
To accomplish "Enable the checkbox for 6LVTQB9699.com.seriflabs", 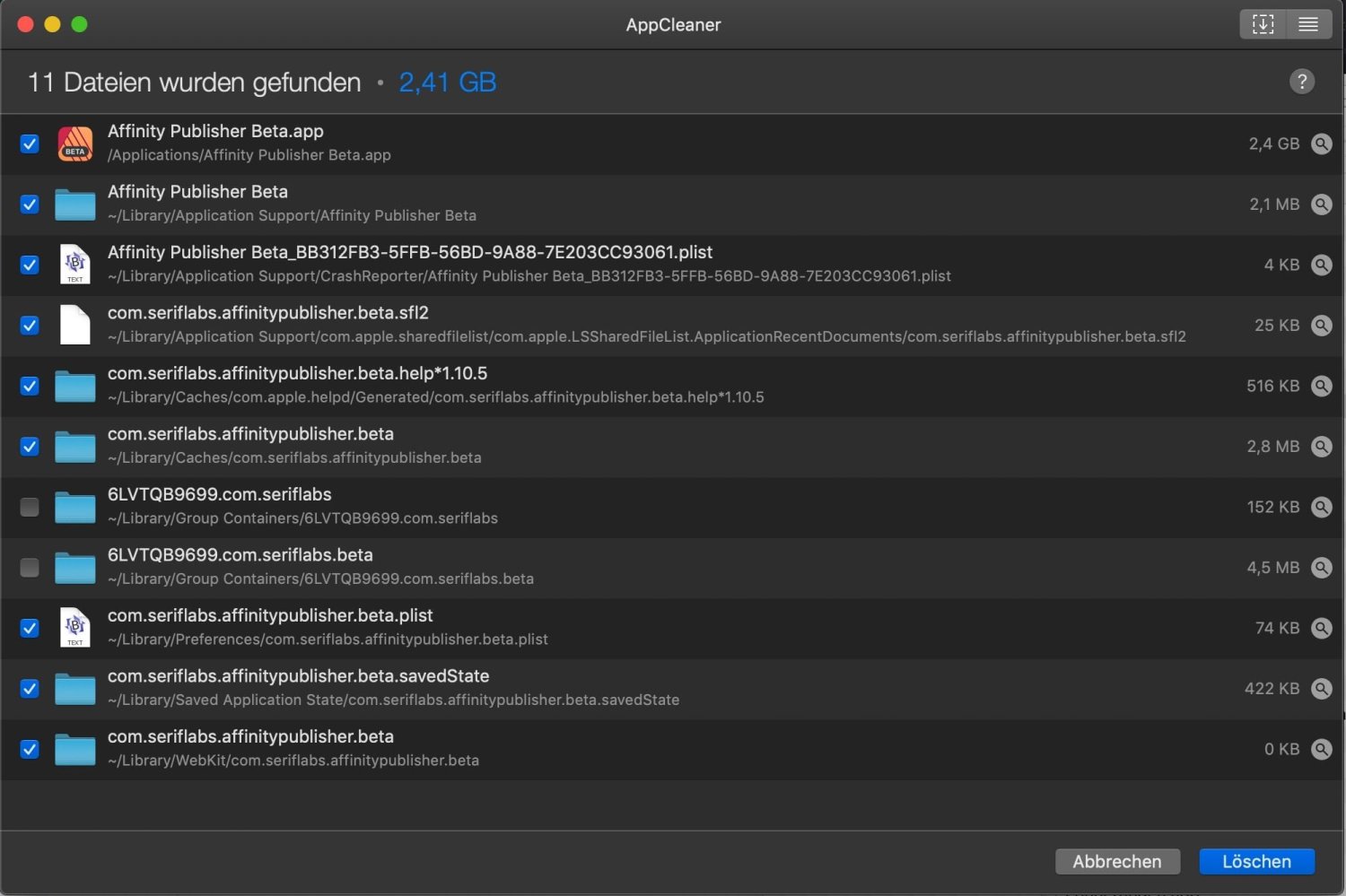I will point(30,507).
